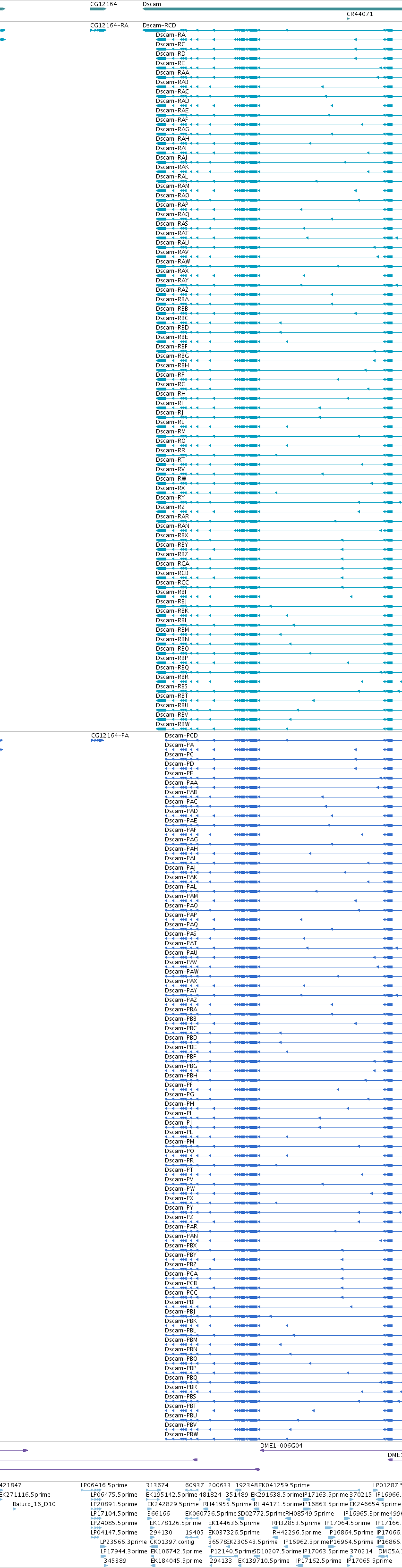Click protein label Dscam-PW
Viewport: 402px width, 1568px height.
click(180, 1188)
